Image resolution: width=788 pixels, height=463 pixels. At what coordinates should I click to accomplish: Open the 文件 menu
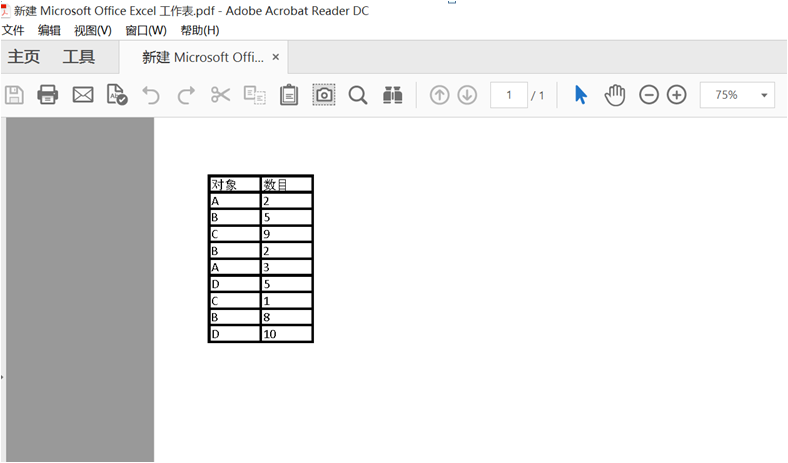(x=13, y=31)
